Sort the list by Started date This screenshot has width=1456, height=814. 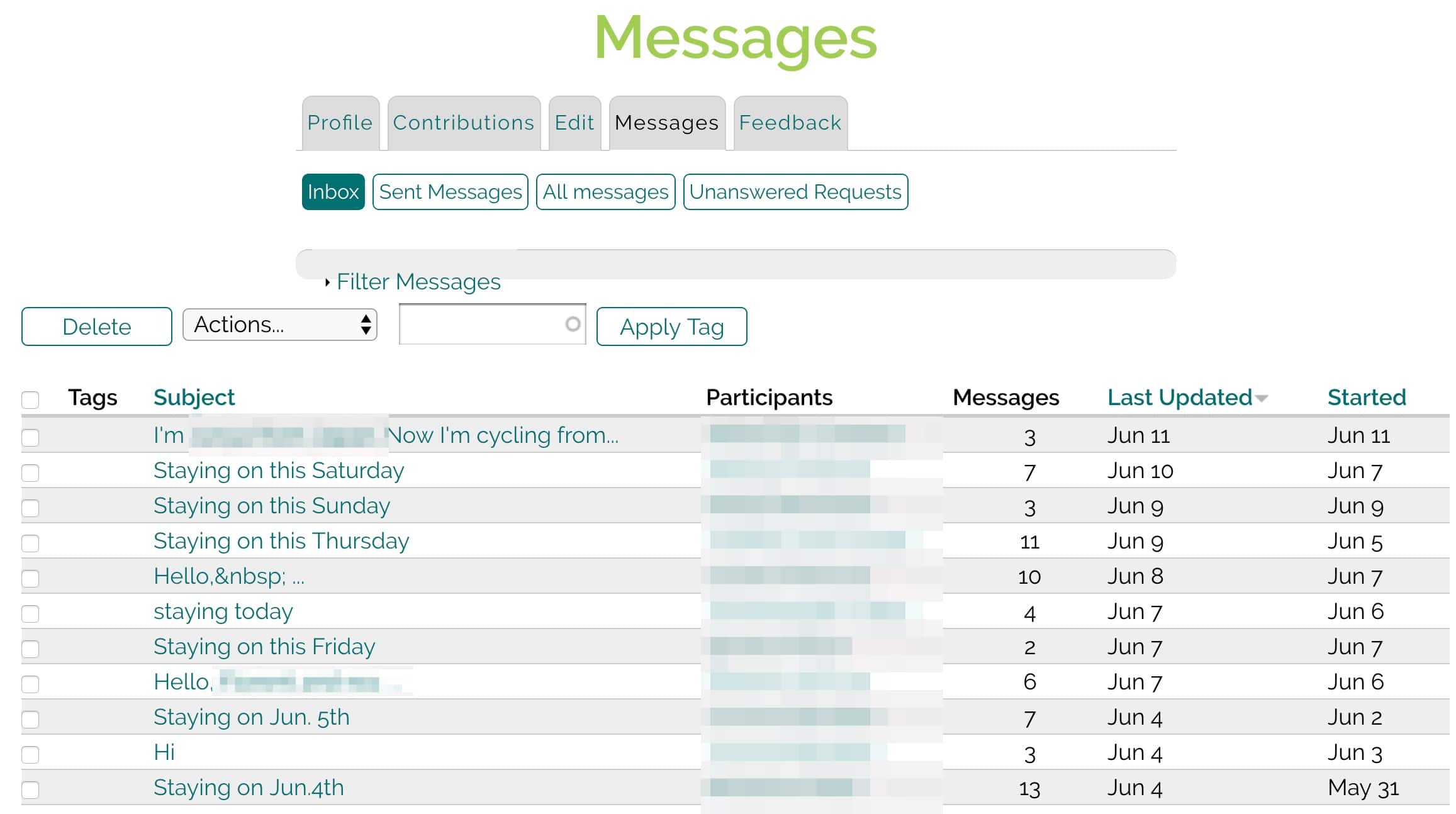click(1366, 398)
